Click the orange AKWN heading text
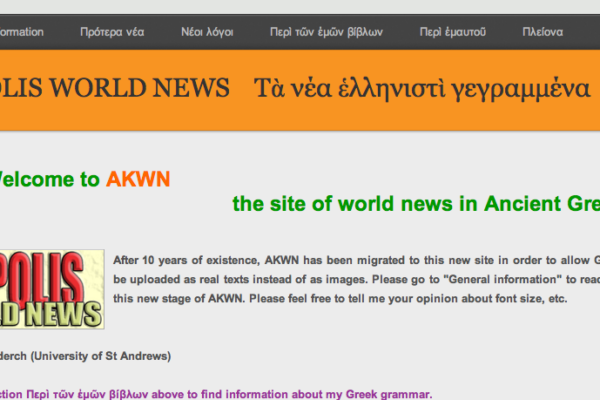 [x=138, y=179]
